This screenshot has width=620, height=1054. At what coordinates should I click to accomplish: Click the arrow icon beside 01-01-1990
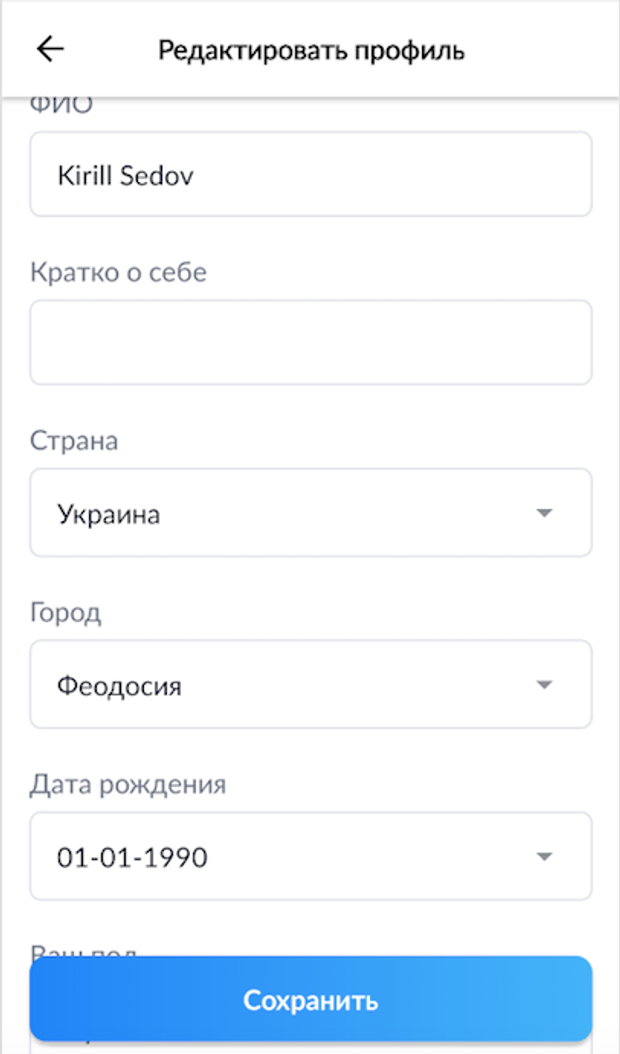(544, 857)
